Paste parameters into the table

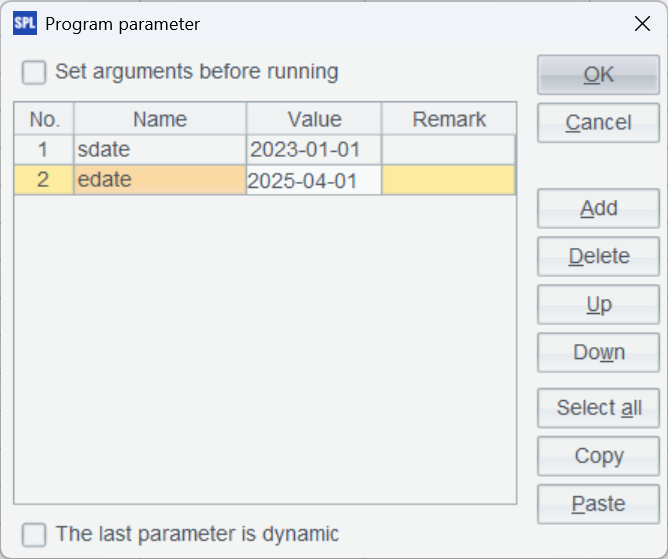pos(598,504)
